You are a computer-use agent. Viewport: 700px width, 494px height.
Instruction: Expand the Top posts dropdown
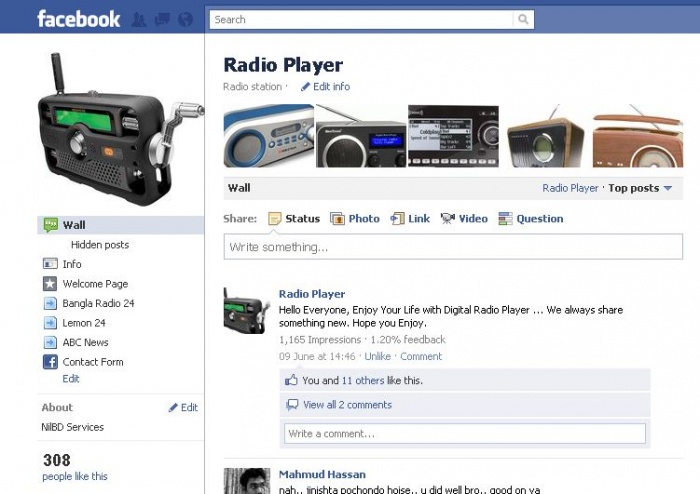pos(640,188)
